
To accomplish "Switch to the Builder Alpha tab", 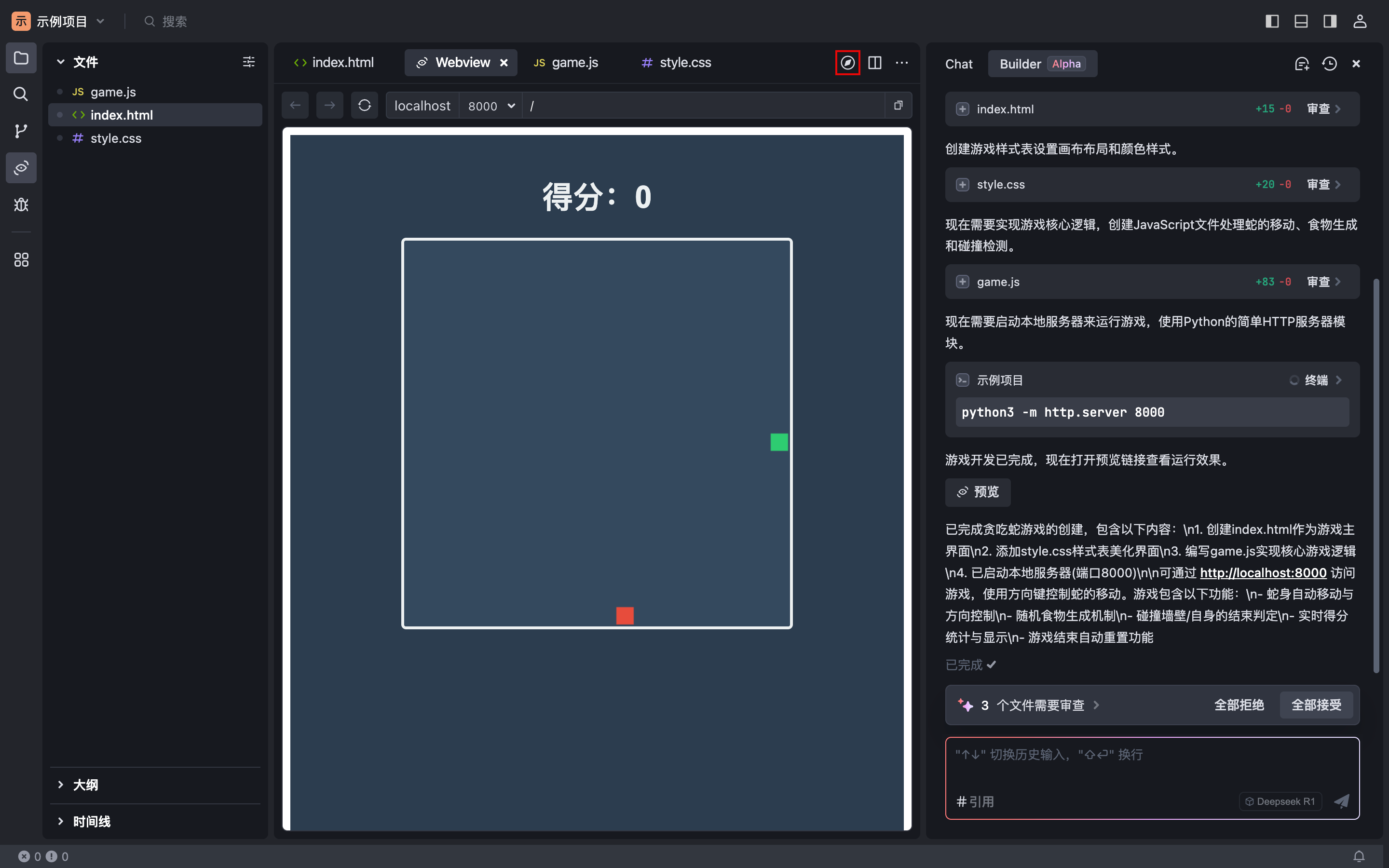I will 1042,64.
